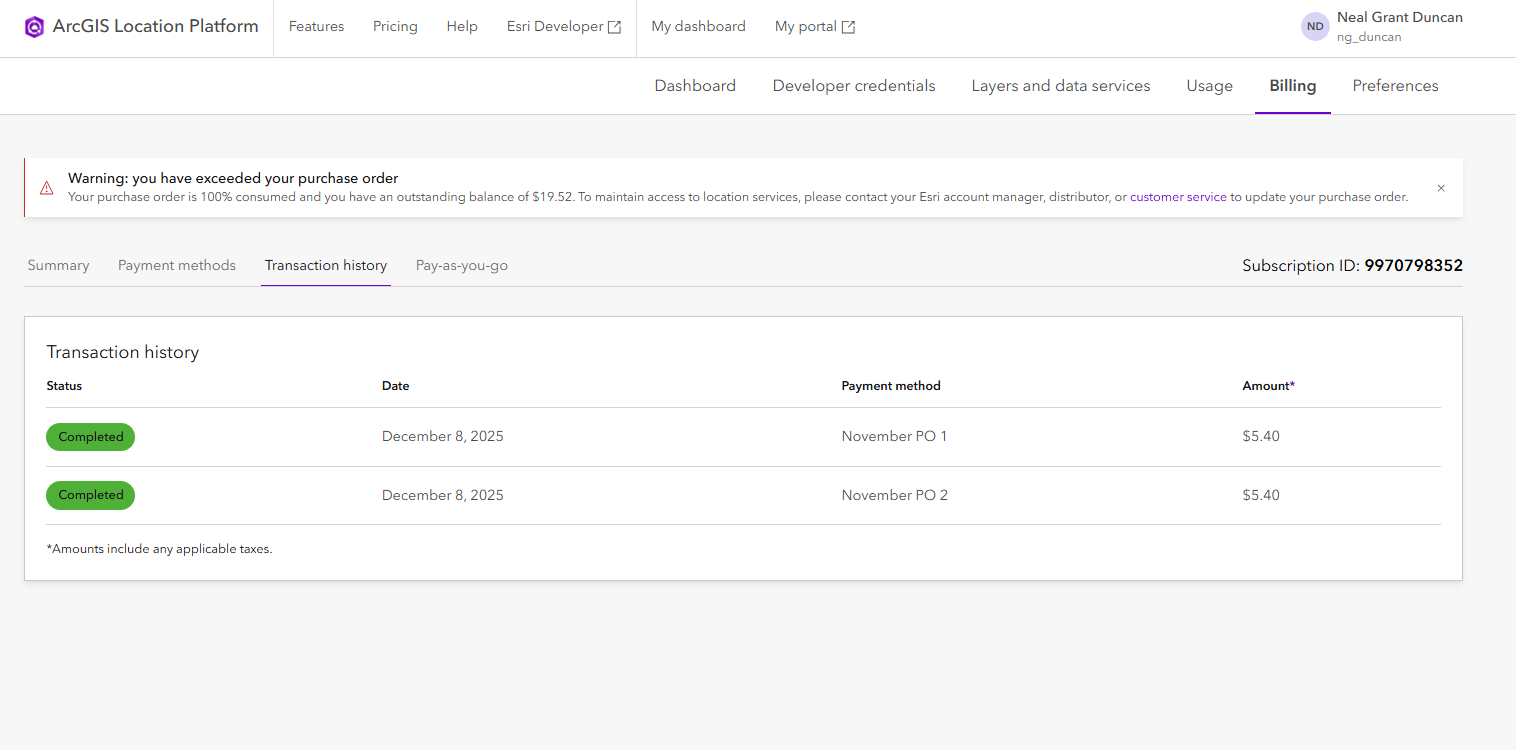Navigate to My dashboard

coord(698,27)
